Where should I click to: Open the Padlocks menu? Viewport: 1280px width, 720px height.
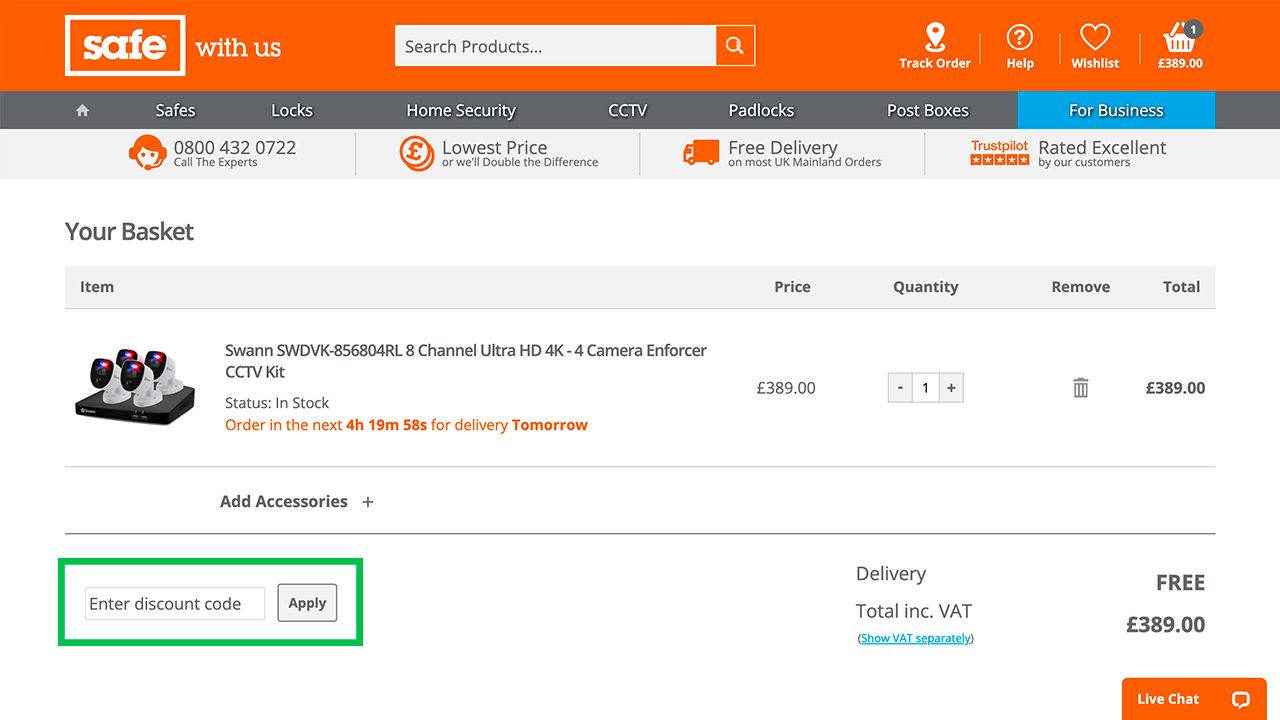tap(761, 110)
